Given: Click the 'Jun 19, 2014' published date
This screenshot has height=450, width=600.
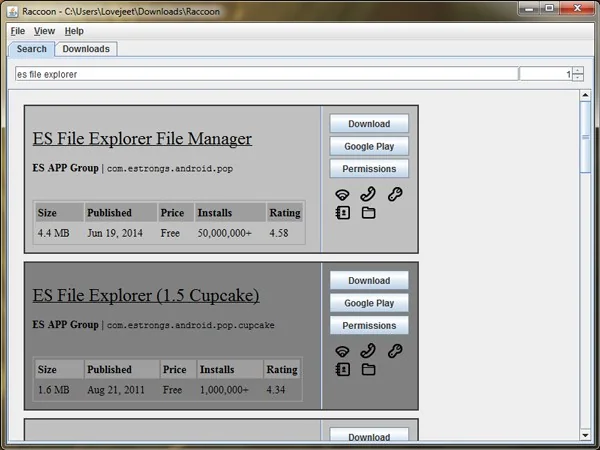Looking at the screenshot, I should click(115, 233).
